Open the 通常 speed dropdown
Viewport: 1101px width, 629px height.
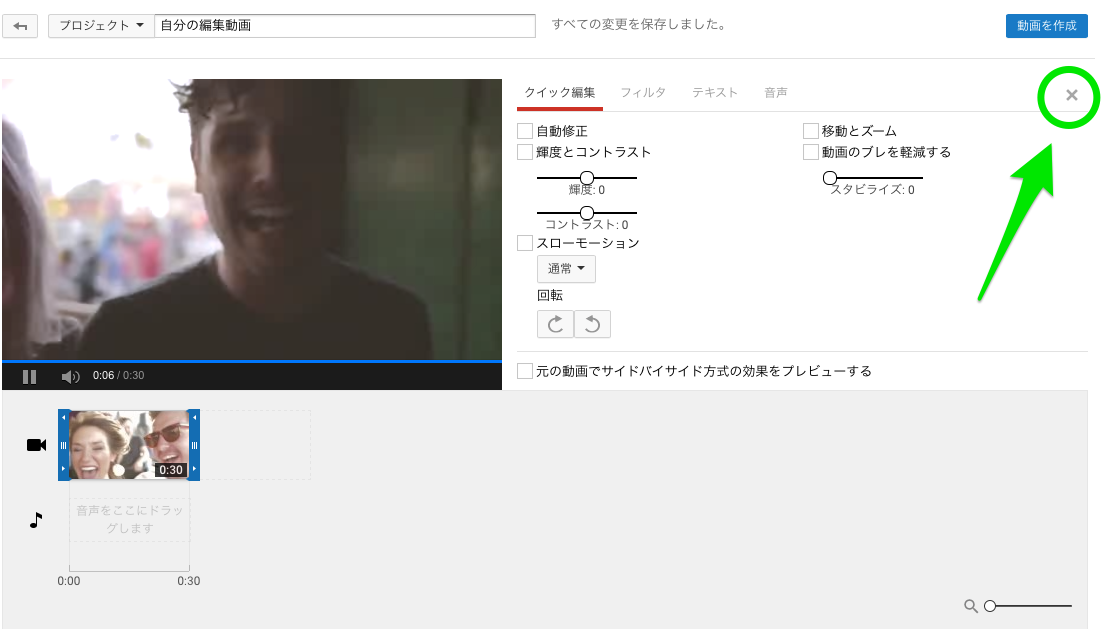[567, 269]
